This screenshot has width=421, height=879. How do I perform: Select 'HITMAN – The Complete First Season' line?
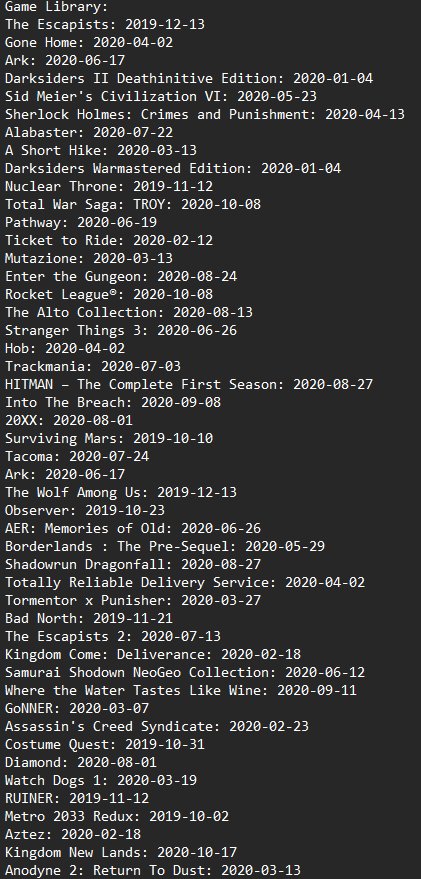pos(189,384)
